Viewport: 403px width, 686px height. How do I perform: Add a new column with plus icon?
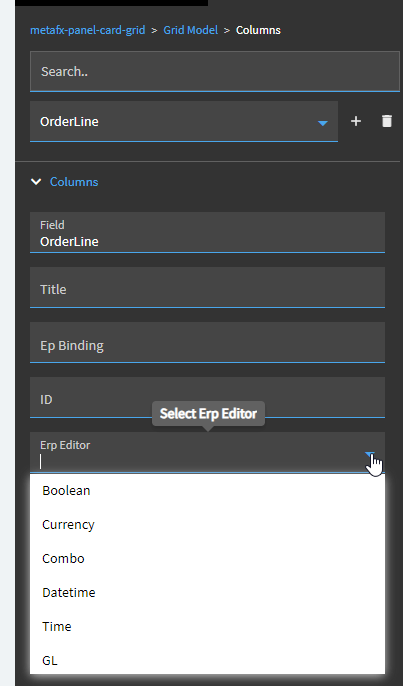tap(356, 121)
